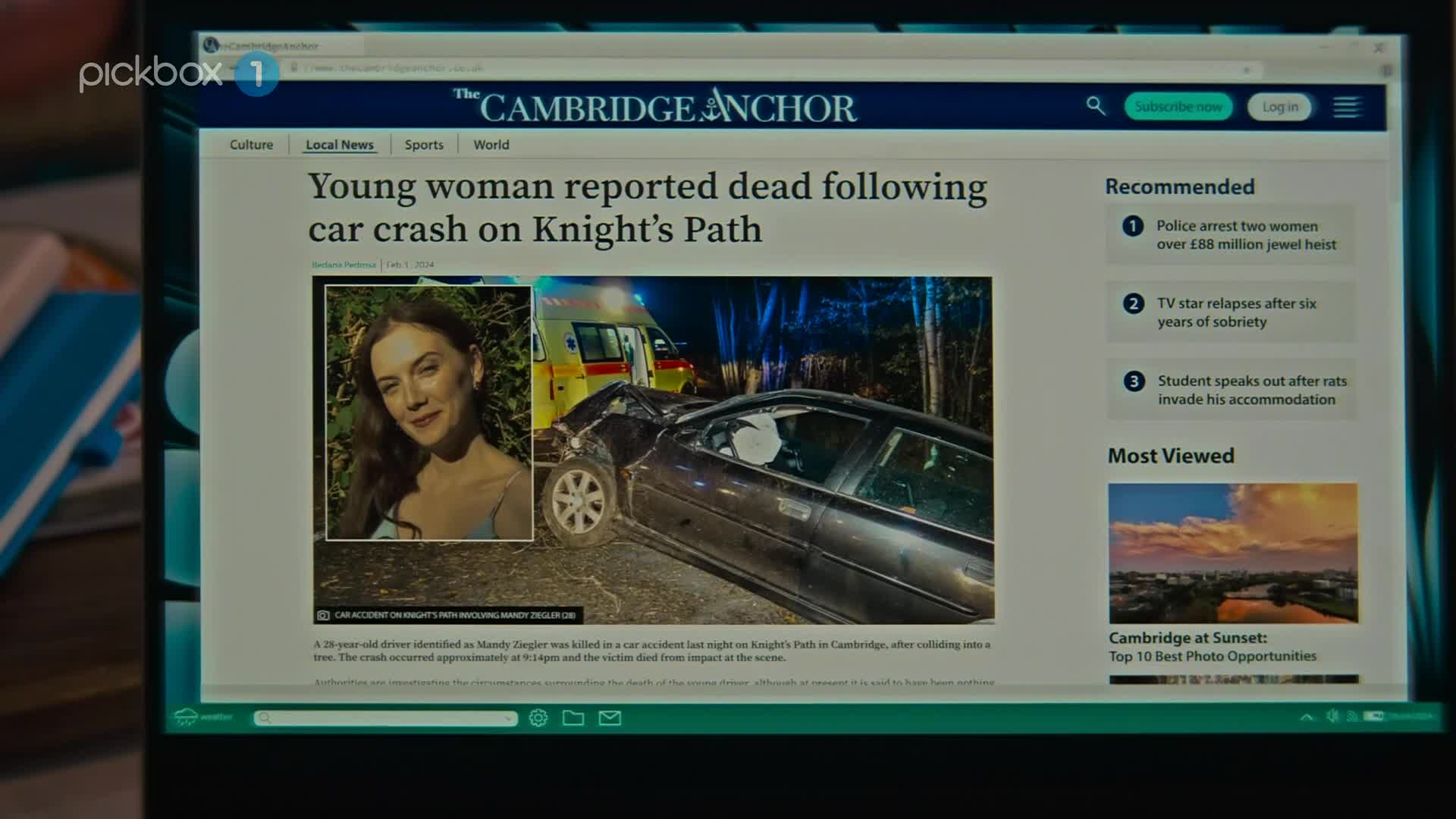Click the taskbar volume speaker icon
The image size is (1456, 819).
1332,716
